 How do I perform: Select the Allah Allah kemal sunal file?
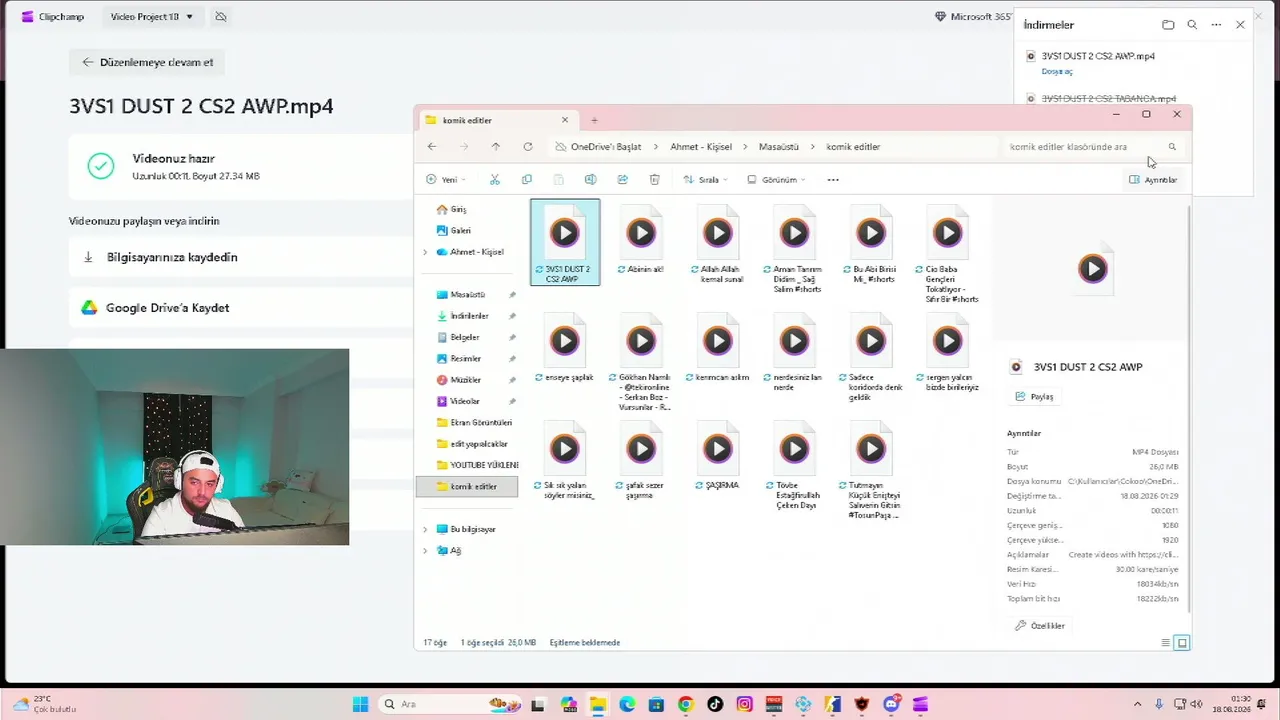point(718,243)
